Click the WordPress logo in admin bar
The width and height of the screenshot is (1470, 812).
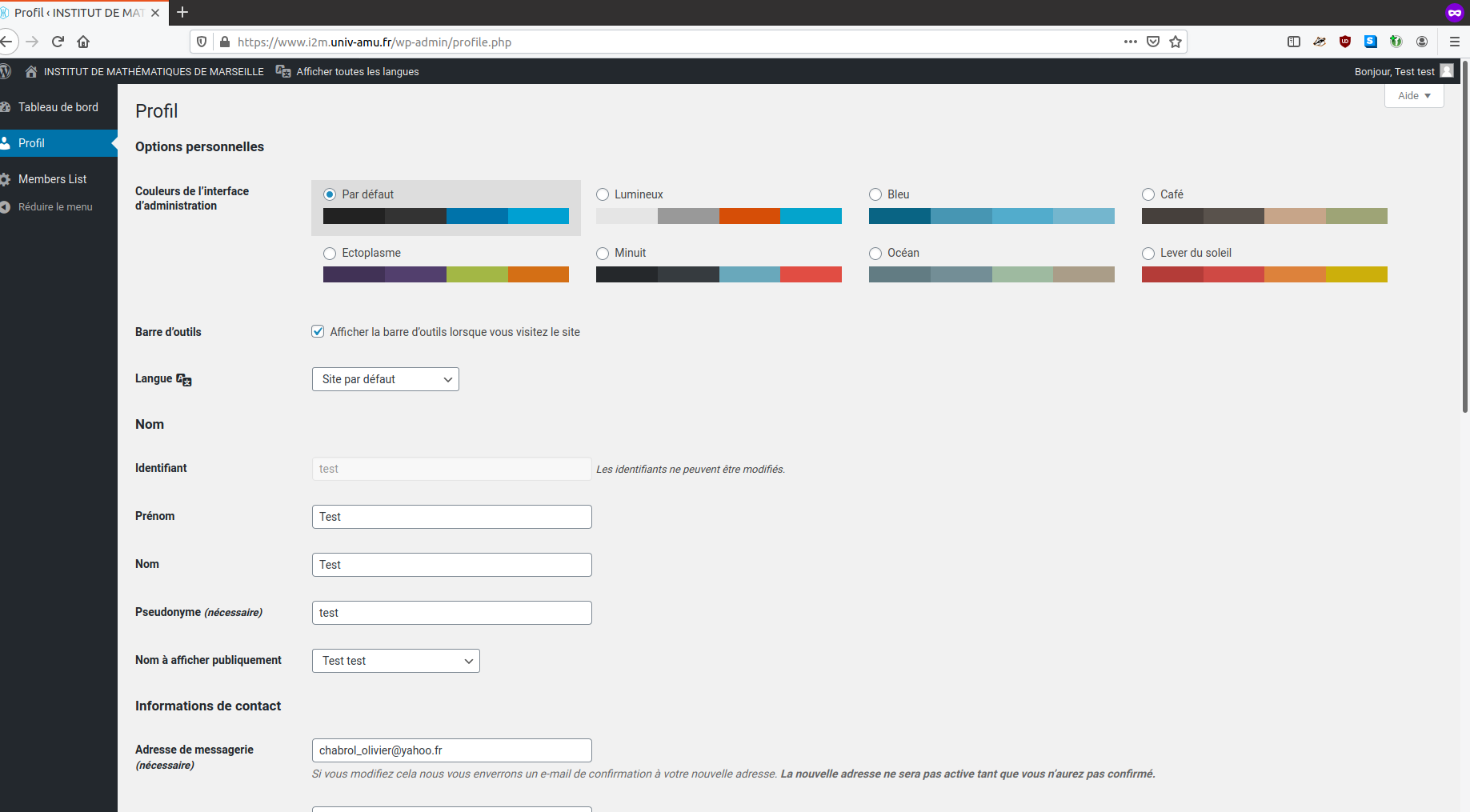click(6, 71)
